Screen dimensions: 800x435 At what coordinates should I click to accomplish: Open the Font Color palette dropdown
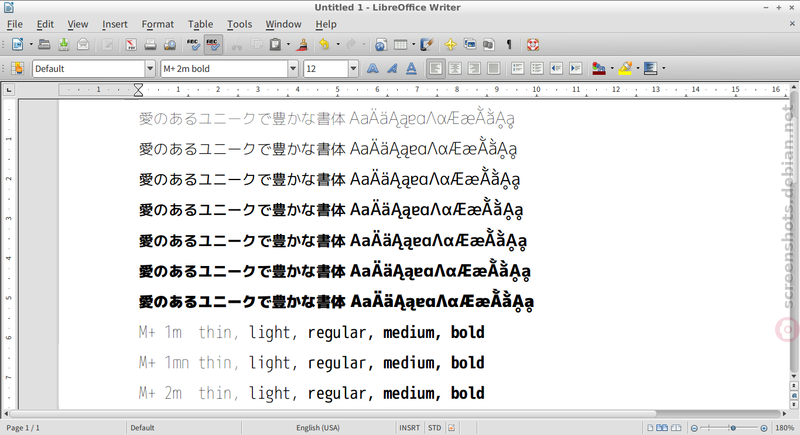pyautogui.click(x=612, y=68)
